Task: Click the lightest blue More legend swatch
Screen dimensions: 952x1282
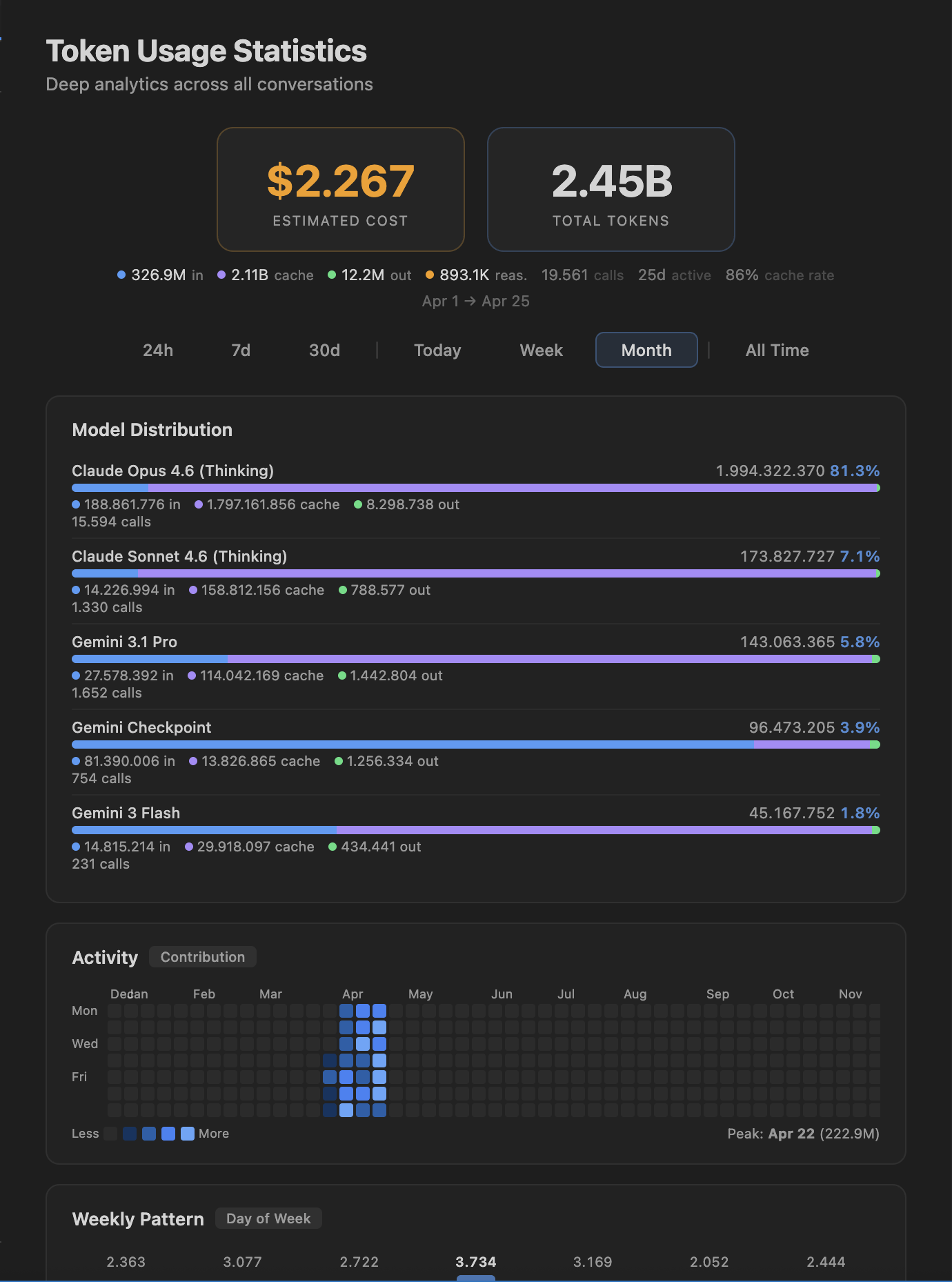Action: pyautogui.click(x=188, y=1134)
